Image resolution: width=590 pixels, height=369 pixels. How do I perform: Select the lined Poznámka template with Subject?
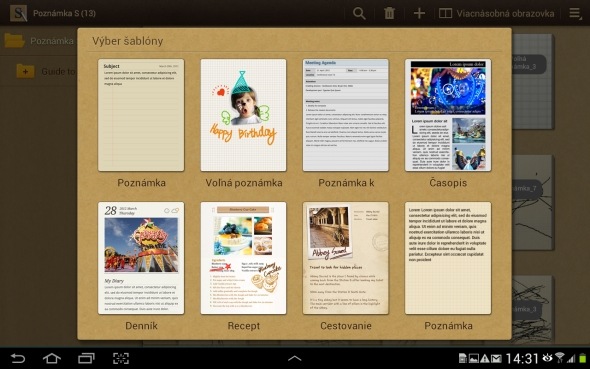[141, 115]
